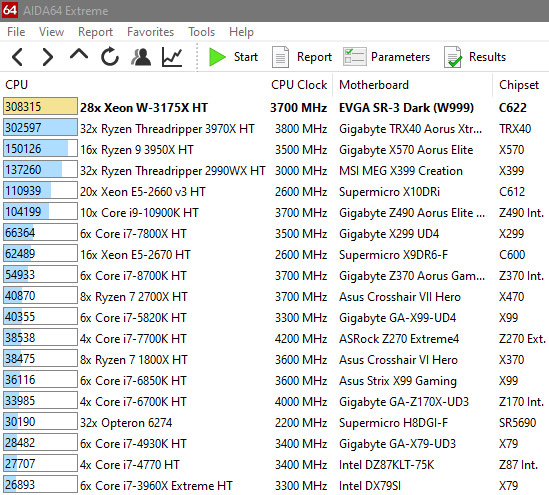Select the 28x Xeon W-3175X HT row

pyautogui.click(x=274, y=107)
